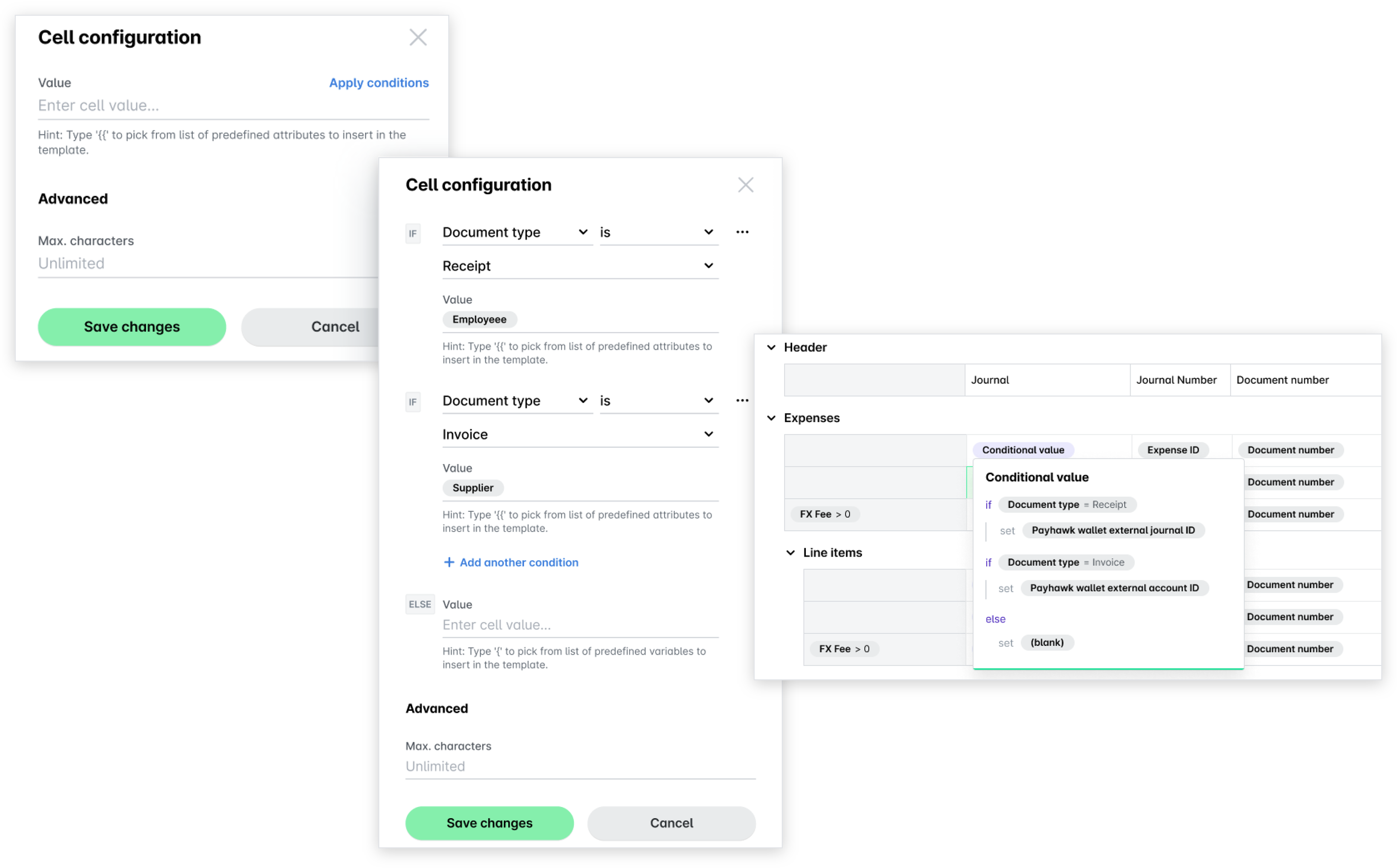Click the Journal header cell

coord(1047,379)
